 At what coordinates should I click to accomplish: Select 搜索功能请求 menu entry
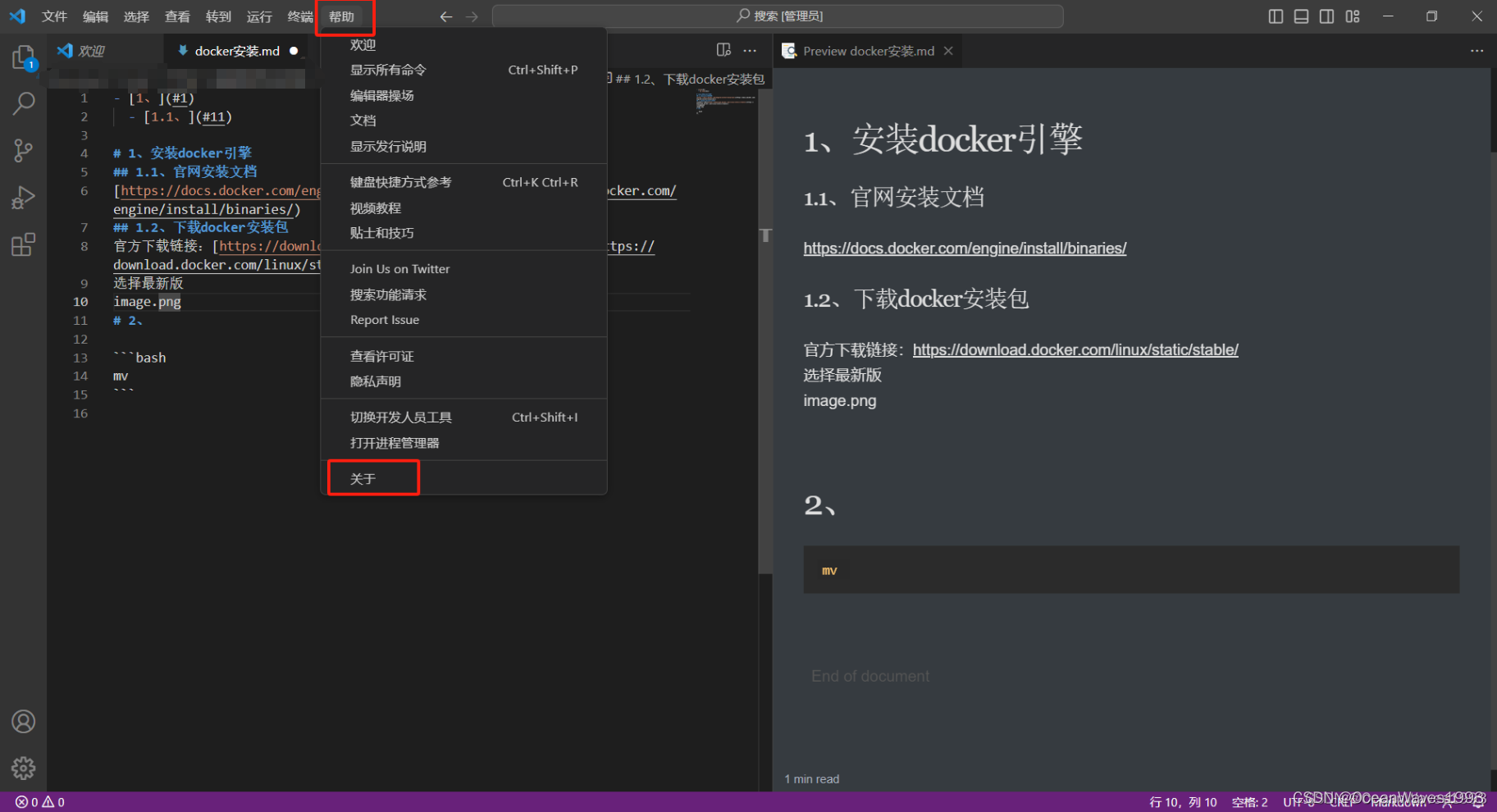463,294
